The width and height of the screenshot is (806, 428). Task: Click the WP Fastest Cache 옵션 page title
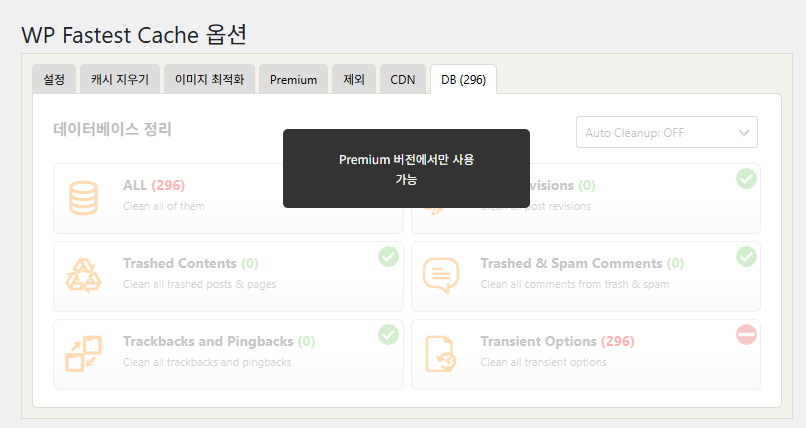[134, 35]
